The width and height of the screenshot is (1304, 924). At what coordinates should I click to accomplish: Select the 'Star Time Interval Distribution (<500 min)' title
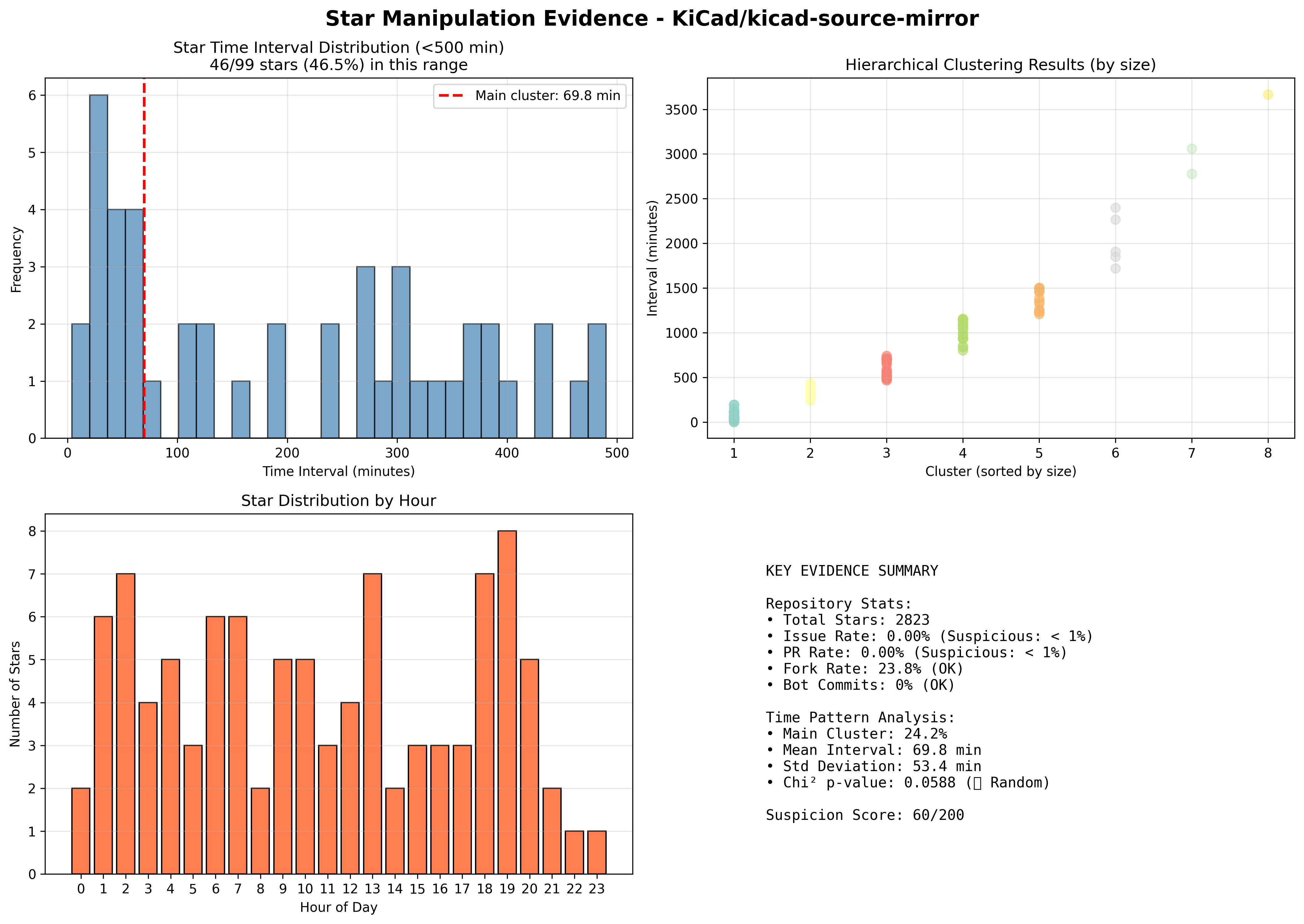tap(339, 48)
